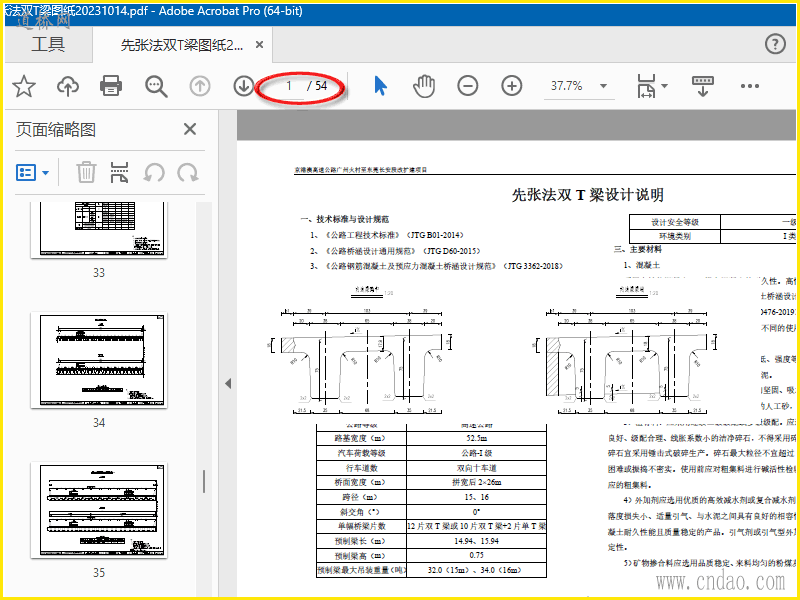Image resolution: width=800 pixels, height=600 pixels.
Task: Click the 环境类别 table cell
Action: 674,236
